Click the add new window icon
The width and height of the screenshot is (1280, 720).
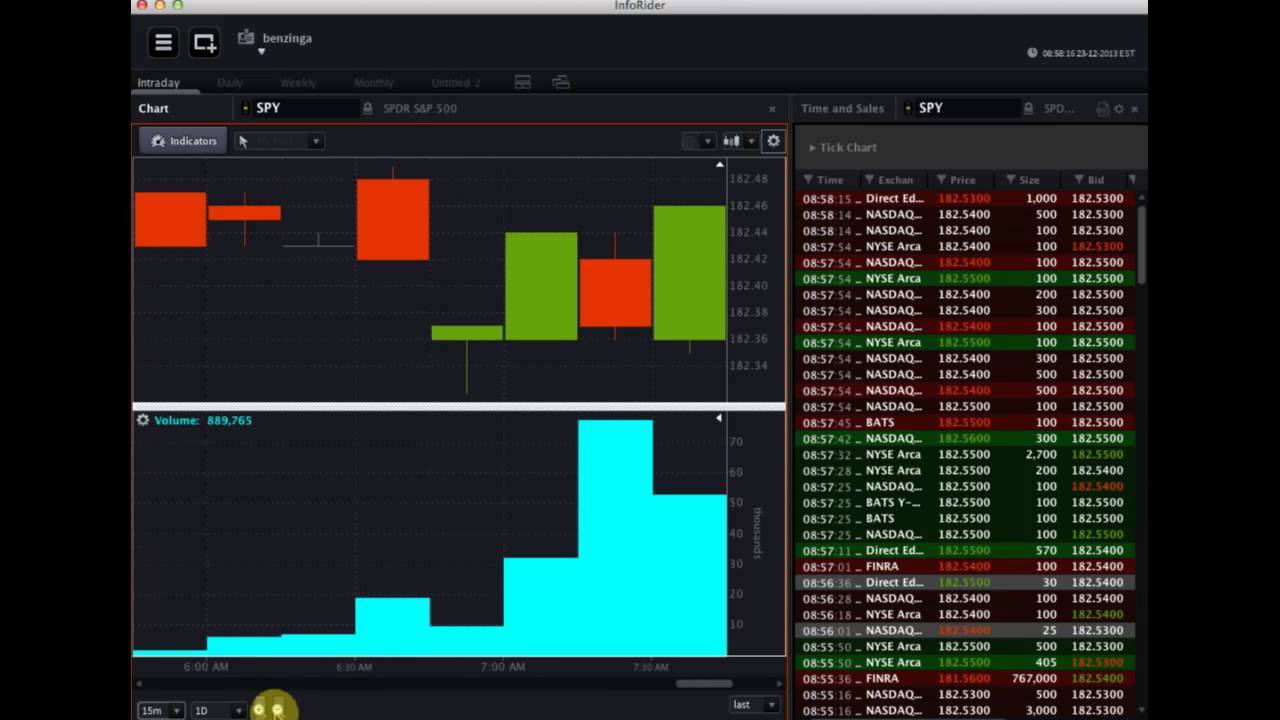[x=204, y=42]
